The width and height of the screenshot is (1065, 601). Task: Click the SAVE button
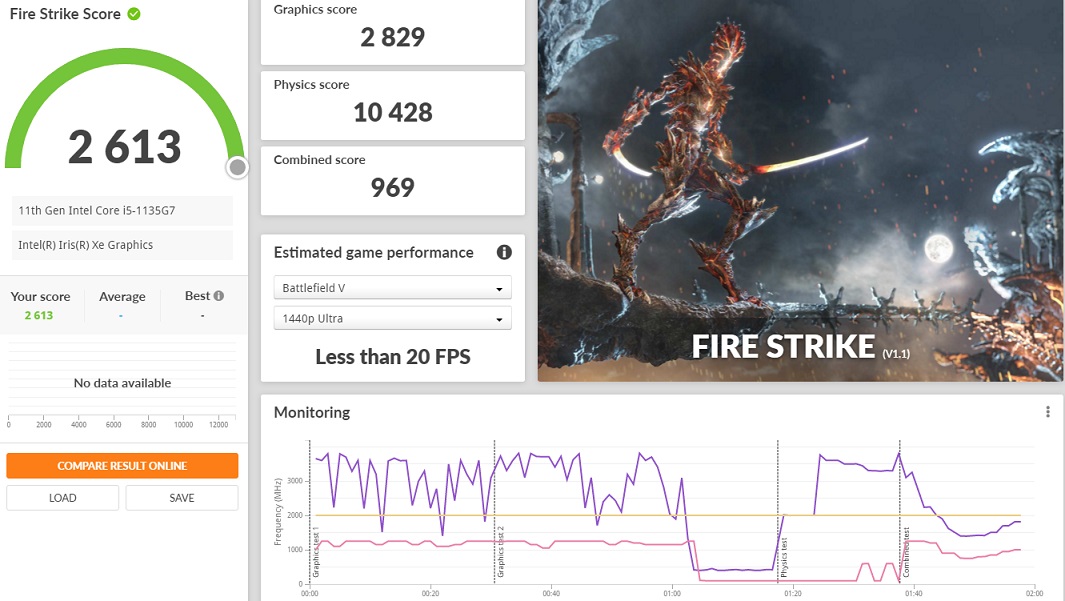tap(182, 498)
